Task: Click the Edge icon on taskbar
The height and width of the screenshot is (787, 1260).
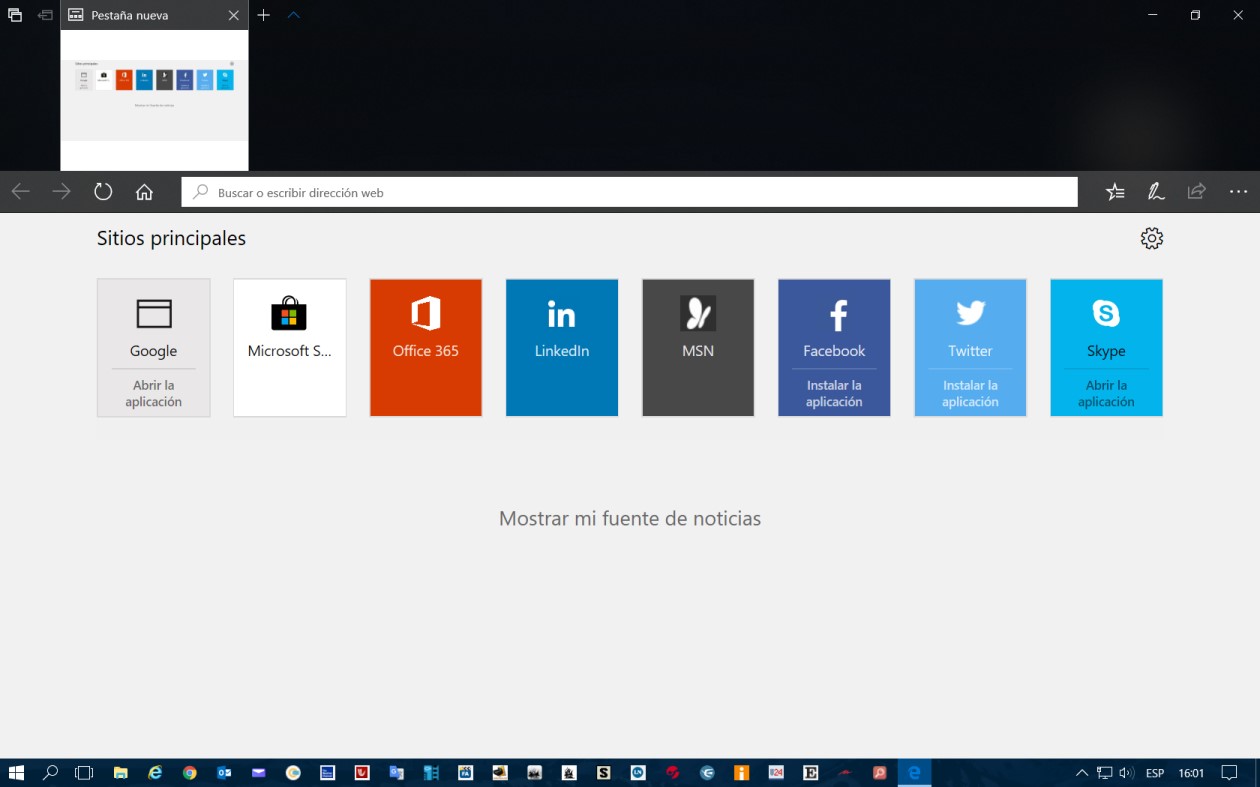Action: click(914, 772)
